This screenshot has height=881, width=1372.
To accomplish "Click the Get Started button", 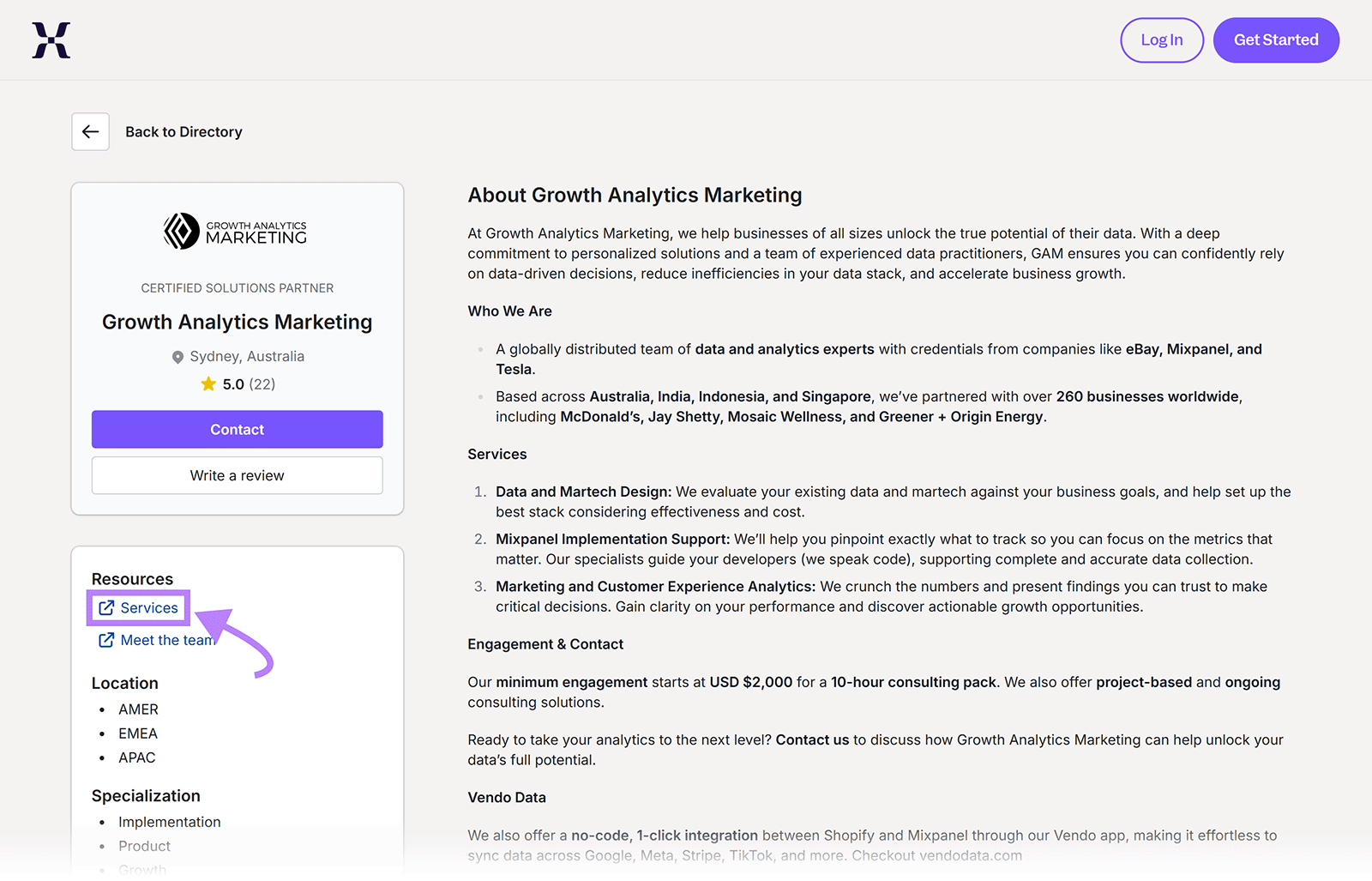I will [1276, 39].
